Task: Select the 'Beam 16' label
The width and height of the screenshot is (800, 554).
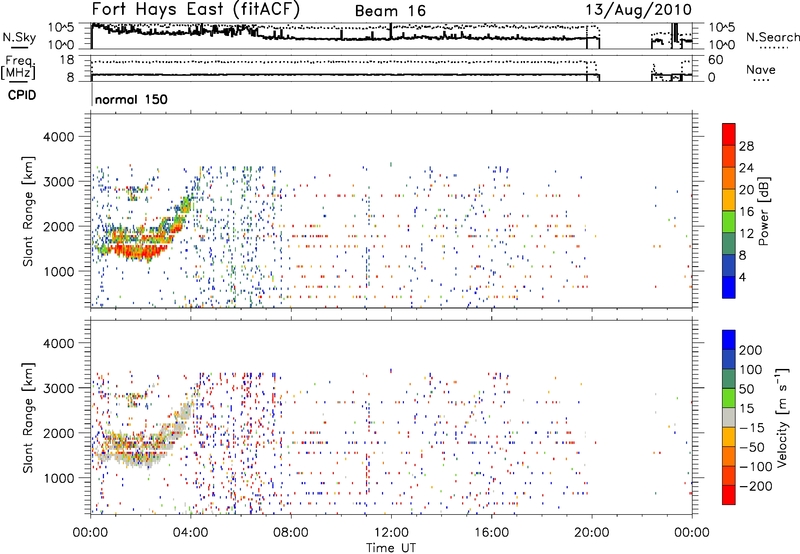Action: [x=390, y=11]
